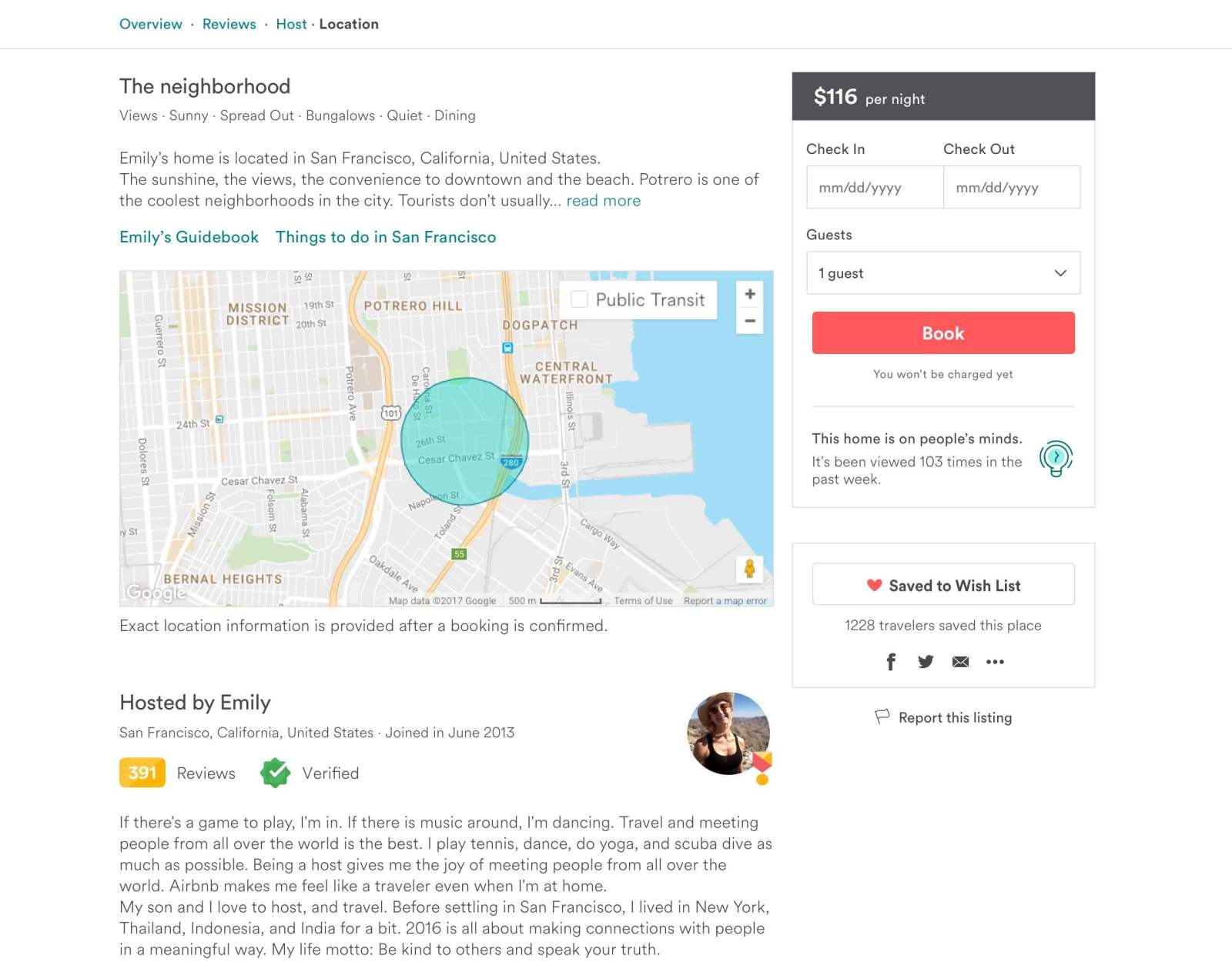Enable the Public Transit checkbox
The height and width of the screenshot is (962, 1232).
580,299
